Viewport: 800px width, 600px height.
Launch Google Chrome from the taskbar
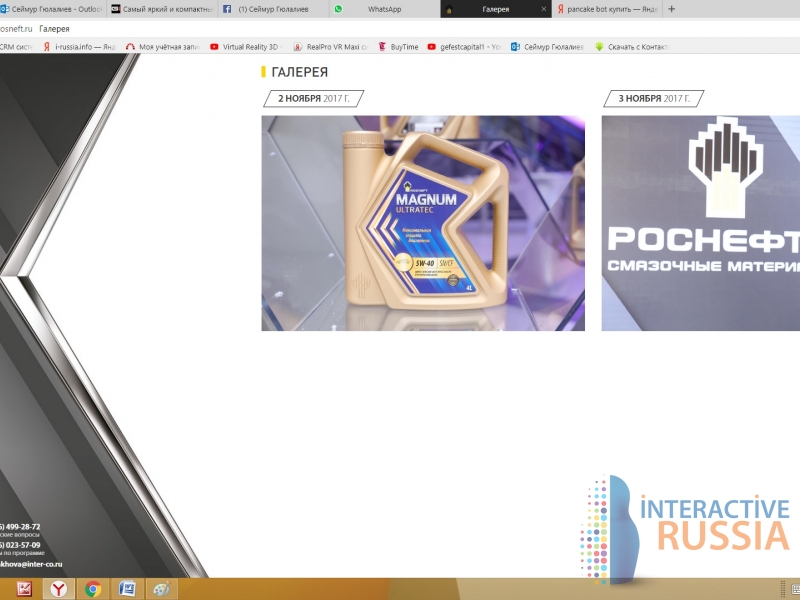pyautogui.click(x=93, y=590)
